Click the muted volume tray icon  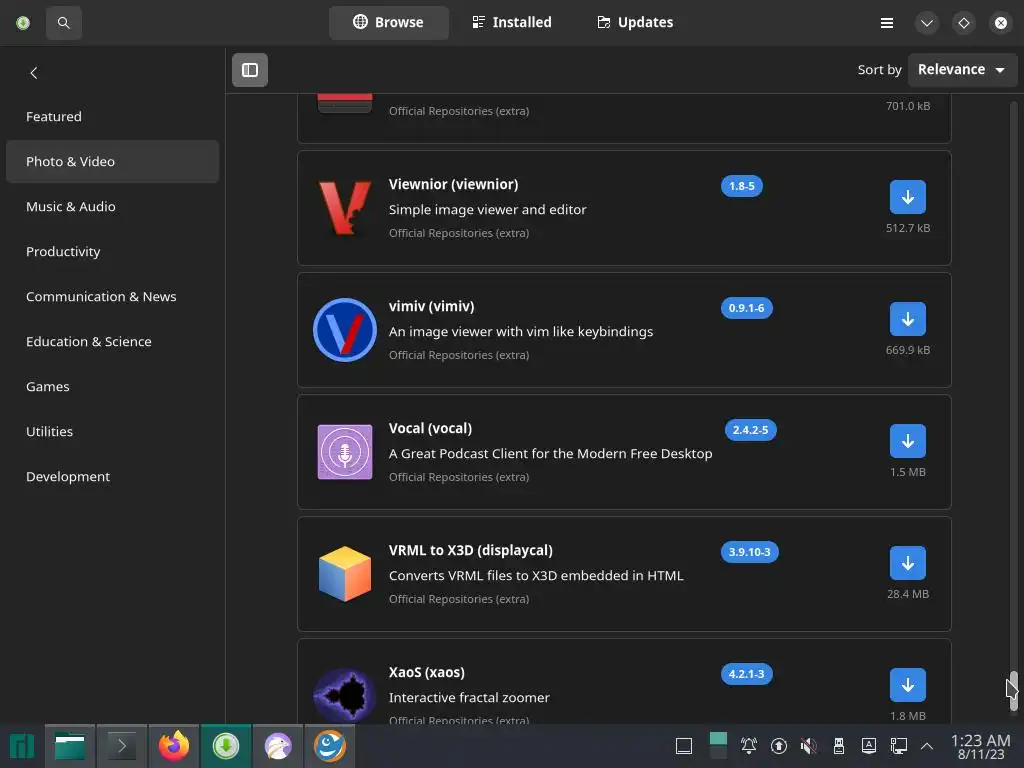point(808,746)
